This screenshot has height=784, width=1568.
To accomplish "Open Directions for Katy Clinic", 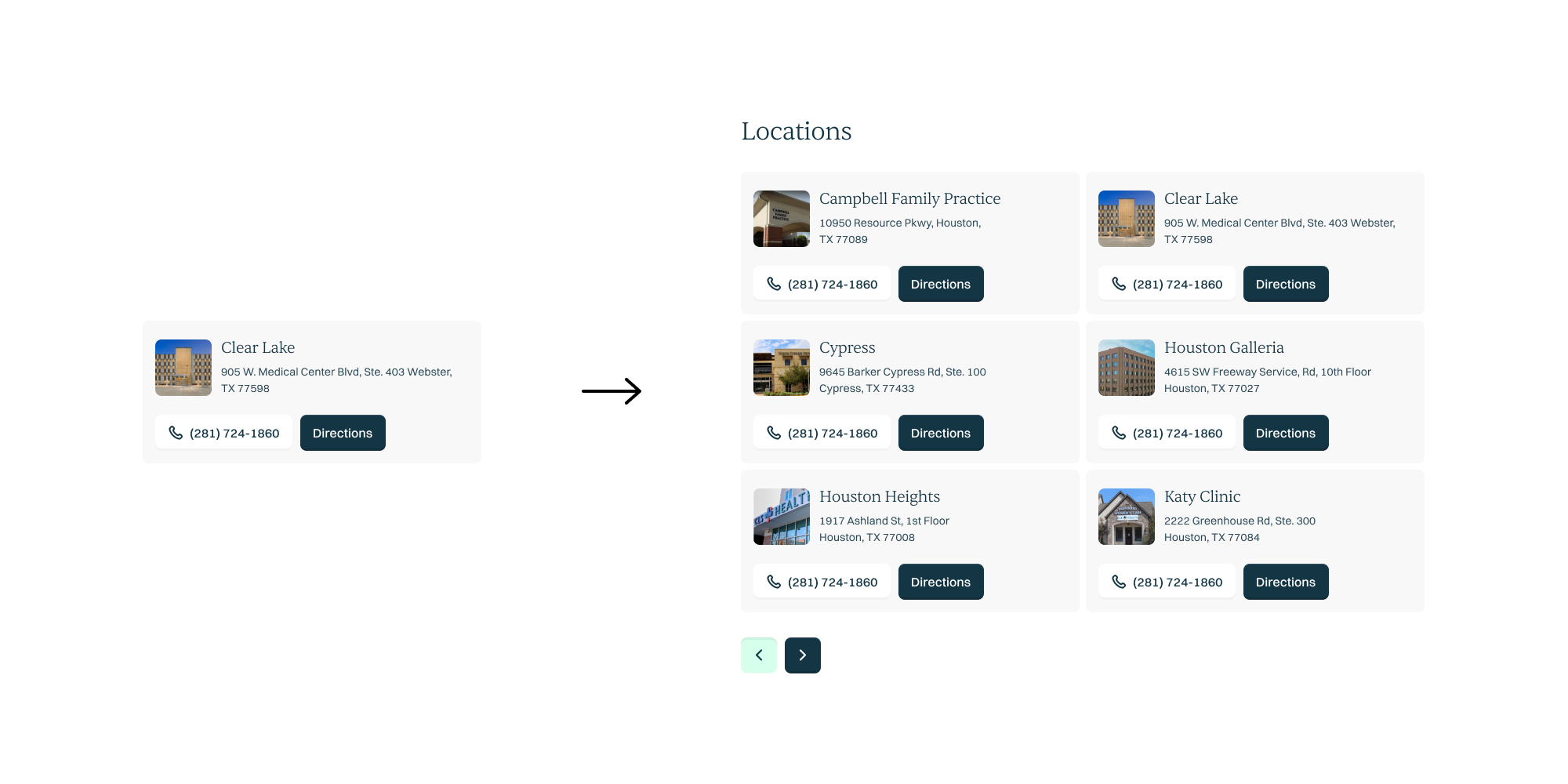I will tap(1285, 582).
